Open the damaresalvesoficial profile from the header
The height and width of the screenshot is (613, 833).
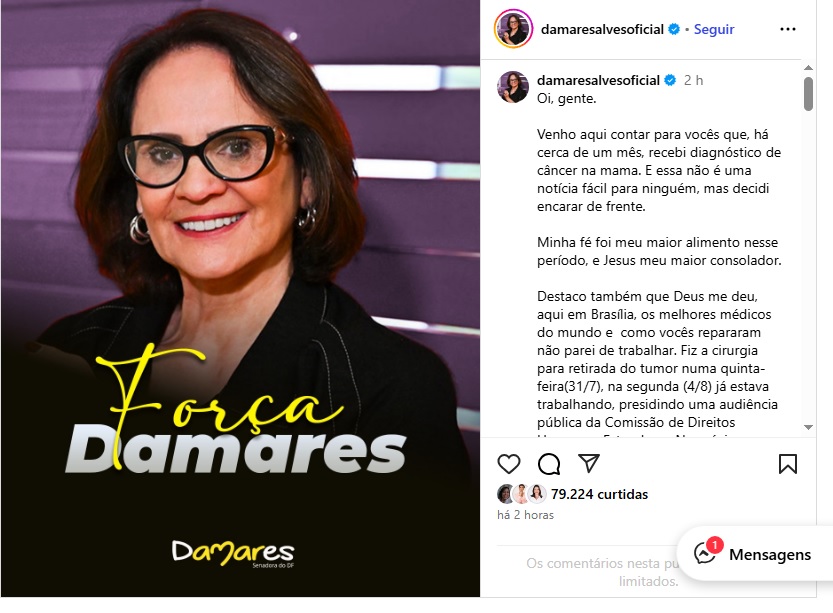point(602,29)
